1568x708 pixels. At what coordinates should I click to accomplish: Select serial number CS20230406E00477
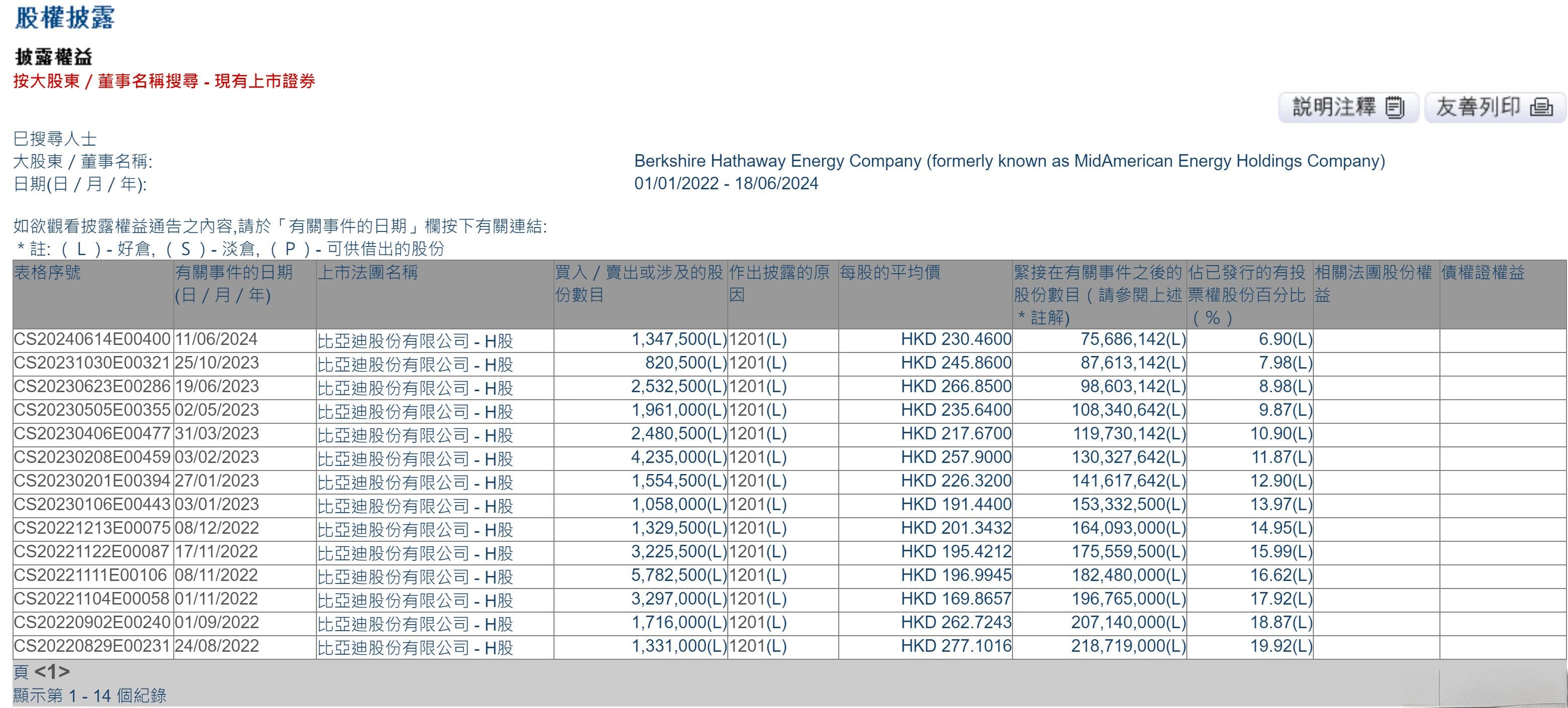[x=92, y=434]
